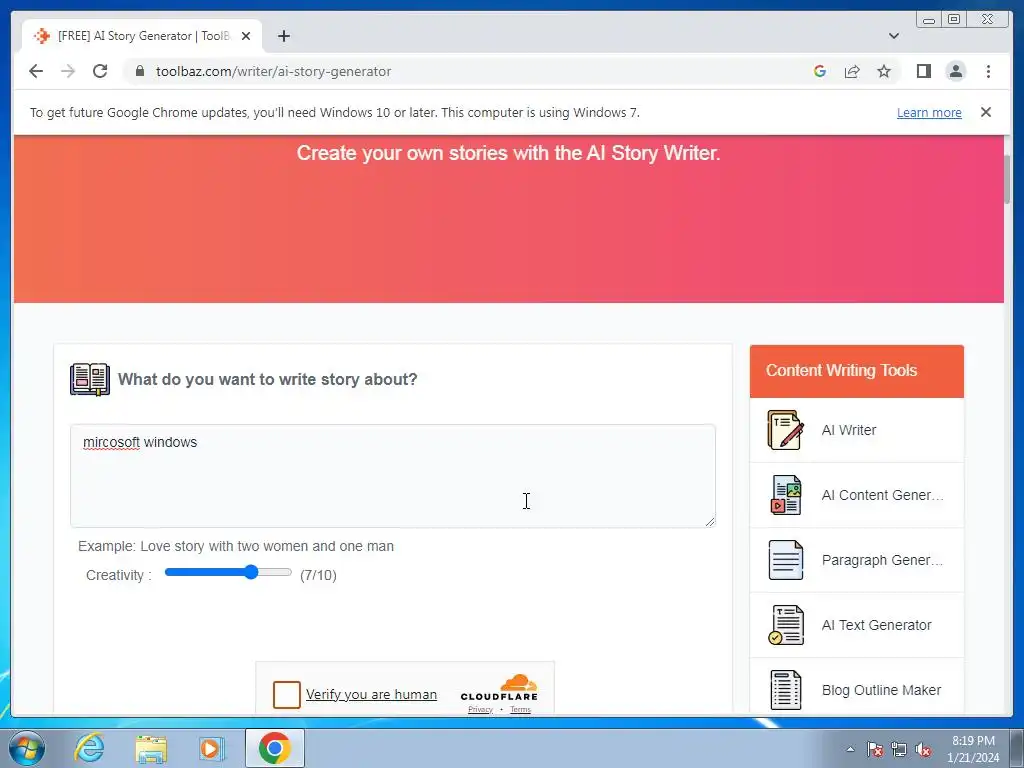Open a new browser tab
Image resolution: width=1024 pixels, height=768 pixels.
(x=283, y=36)
